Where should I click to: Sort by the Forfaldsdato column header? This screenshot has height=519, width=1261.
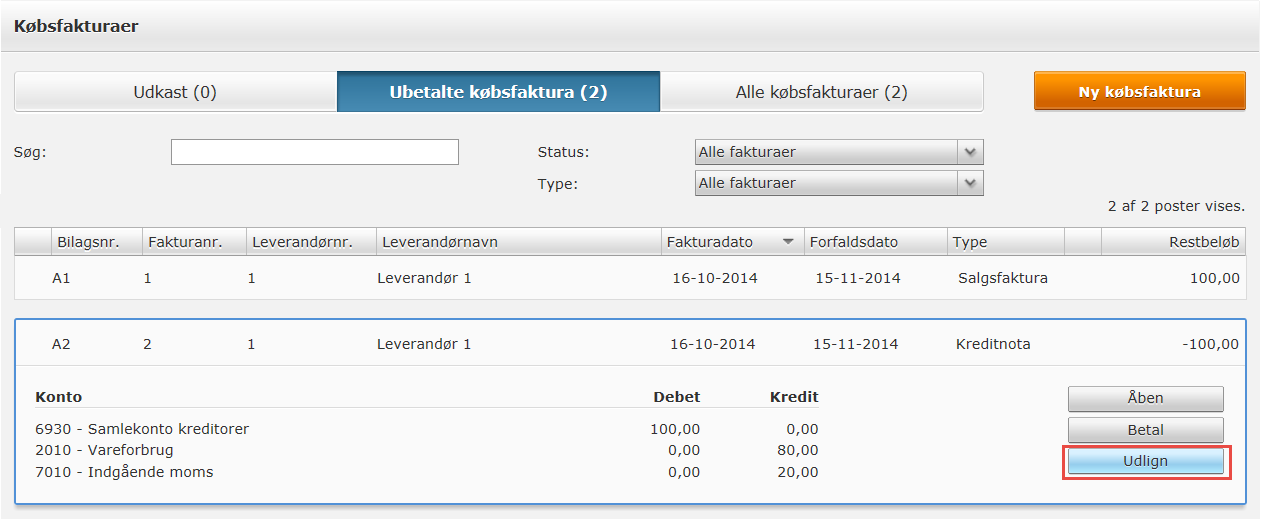point(855,242)
